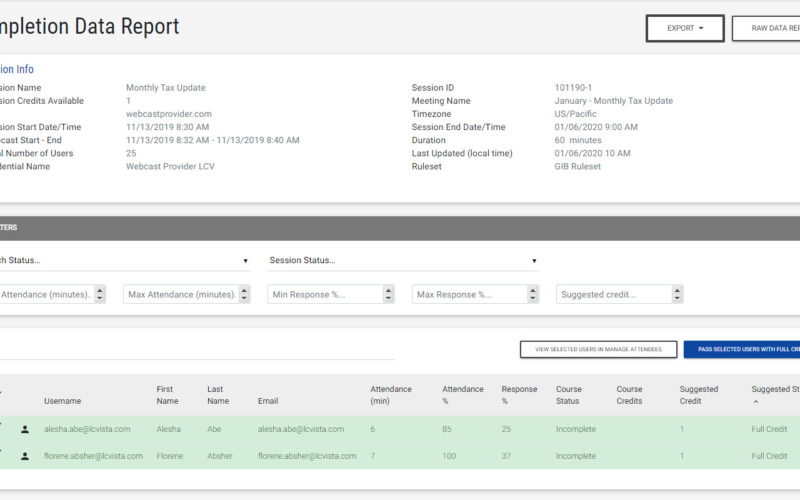This screenshot has width=800, height=500.
Task: Open the Export dropdown button
Action: pyautogui.click(x=685, y=28)
